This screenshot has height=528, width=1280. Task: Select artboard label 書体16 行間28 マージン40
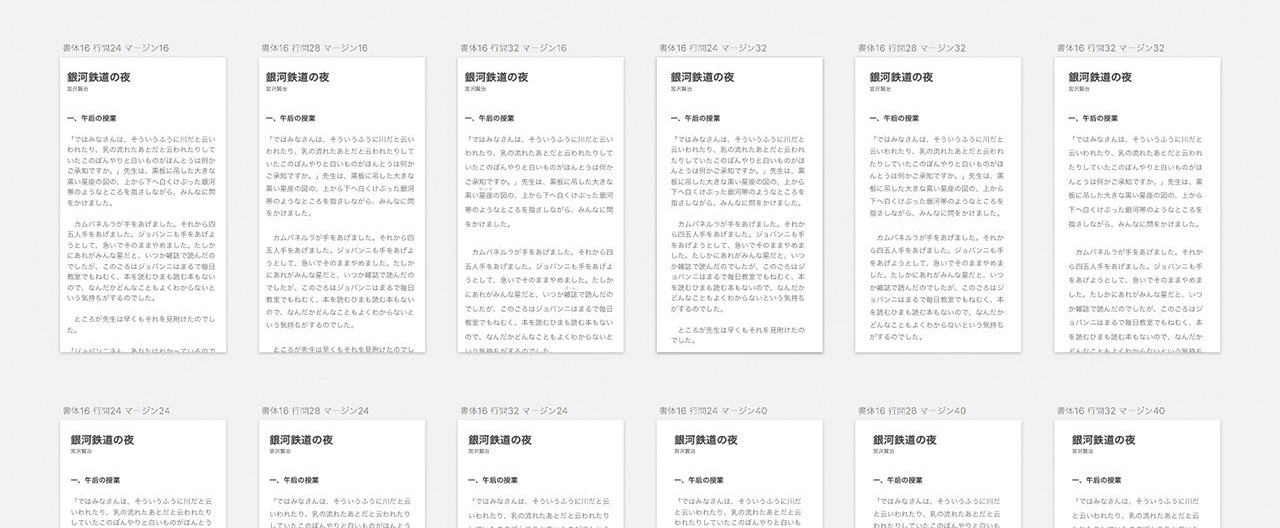click(912, 411)
